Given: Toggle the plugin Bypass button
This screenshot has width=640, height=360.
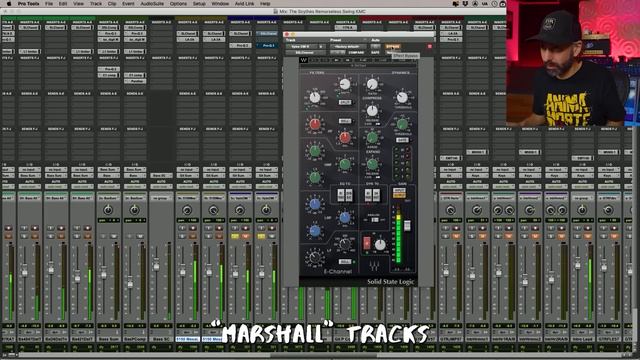Looking at the screenshot, I should tap(393, 47).
